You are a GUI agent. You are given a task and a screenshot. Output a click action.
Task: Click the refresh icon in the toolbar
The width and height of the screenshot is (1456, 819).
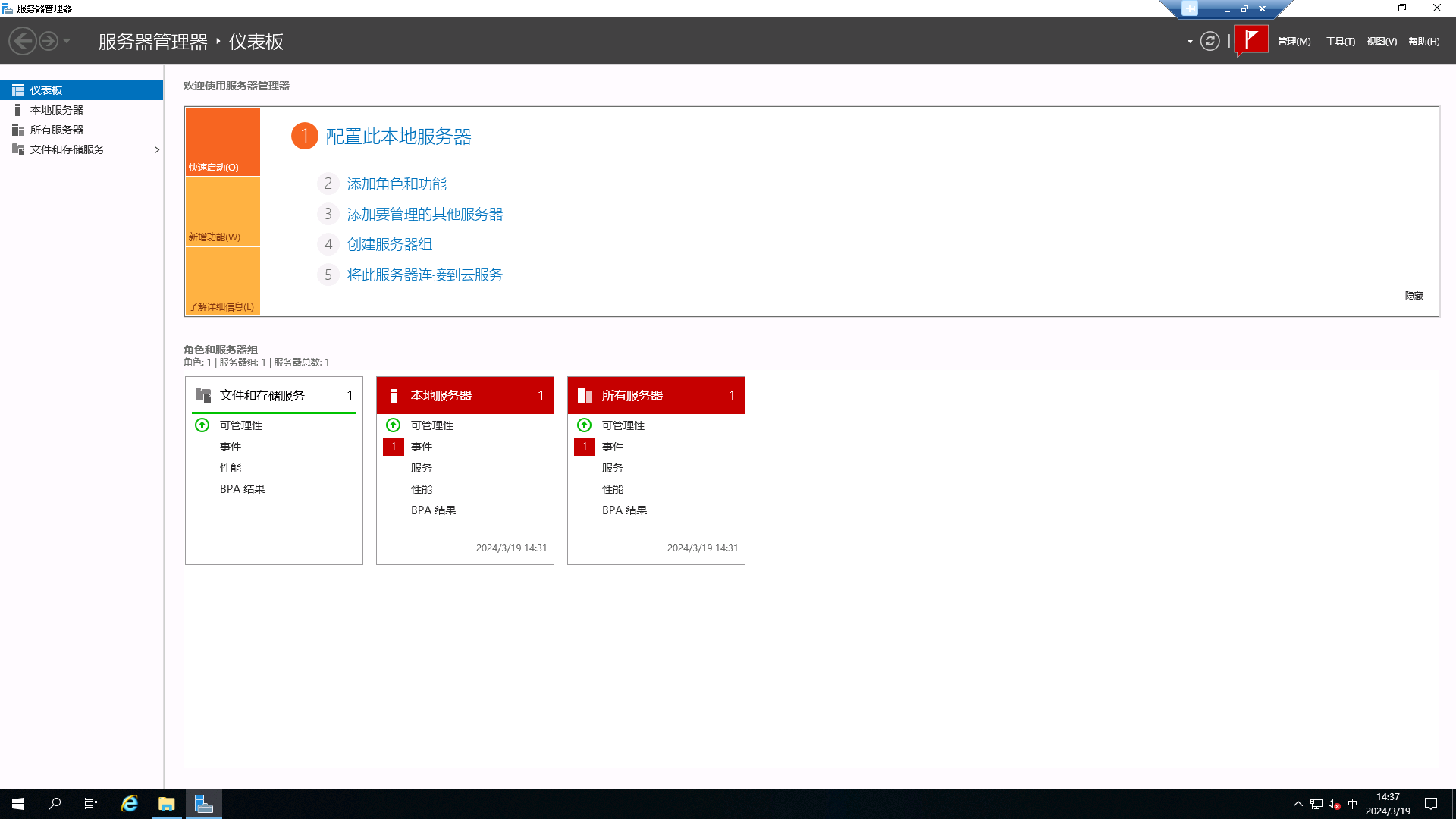[1209, 41]
